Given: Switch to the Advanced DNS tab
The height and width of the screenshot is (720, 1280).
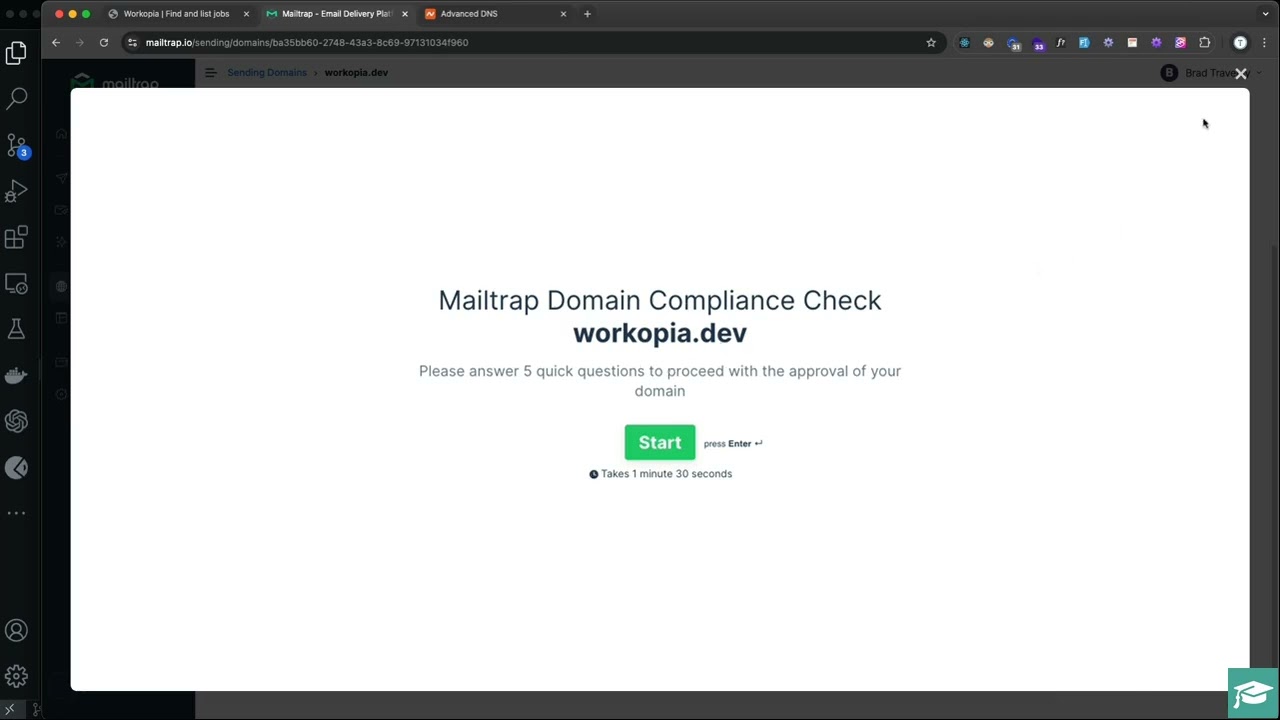Looking at the screenshot, I should click(495, 14).
